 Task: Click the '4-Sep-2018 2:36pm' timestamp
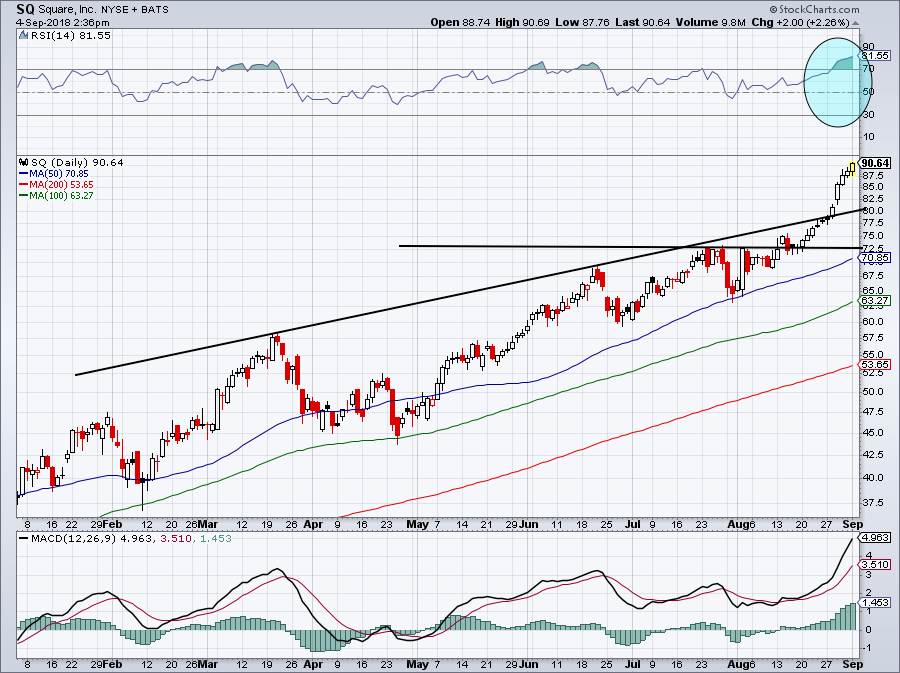click(x=63, y=23)
